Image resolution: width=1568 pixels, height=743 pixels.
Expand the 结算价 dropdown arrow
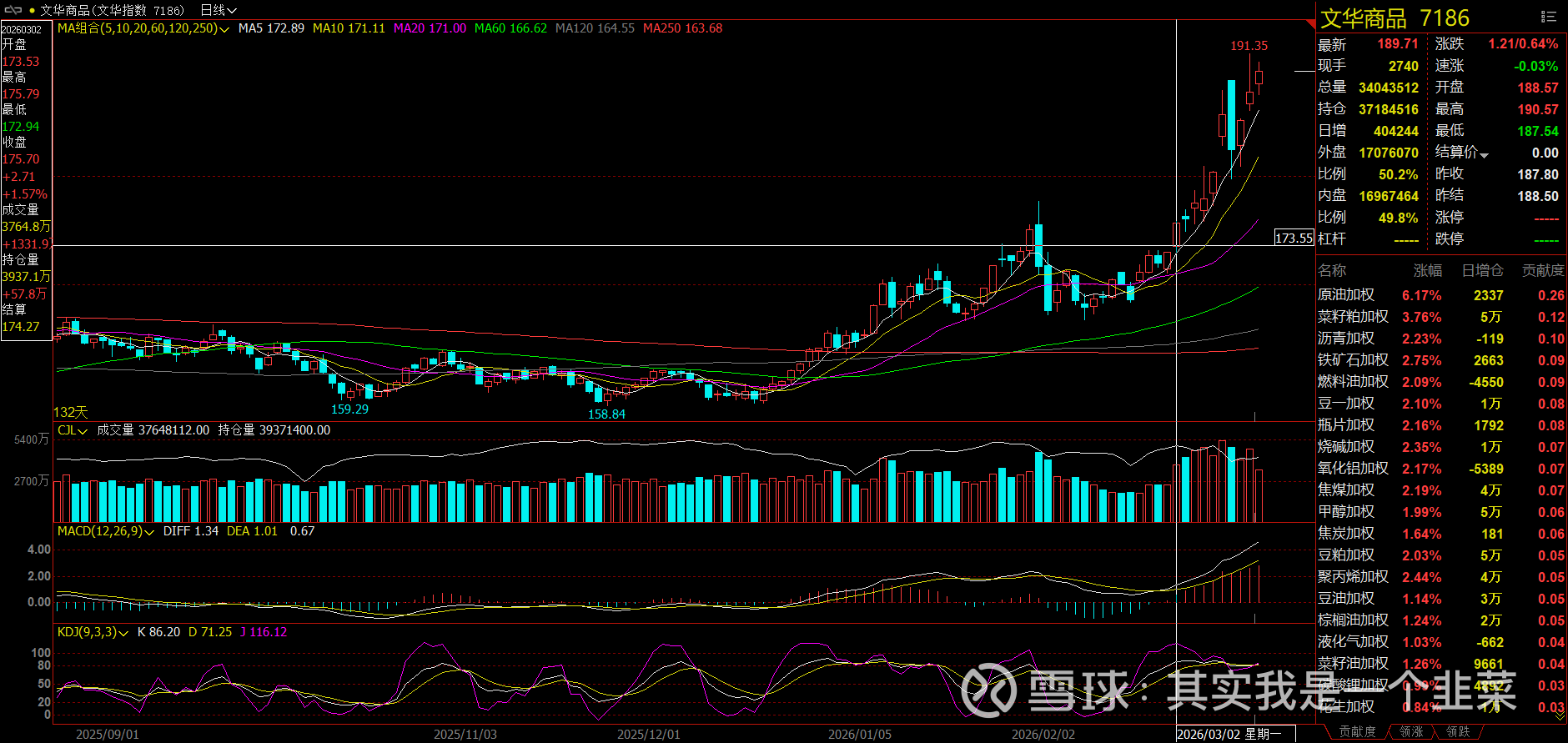[x=1485, y=154]
